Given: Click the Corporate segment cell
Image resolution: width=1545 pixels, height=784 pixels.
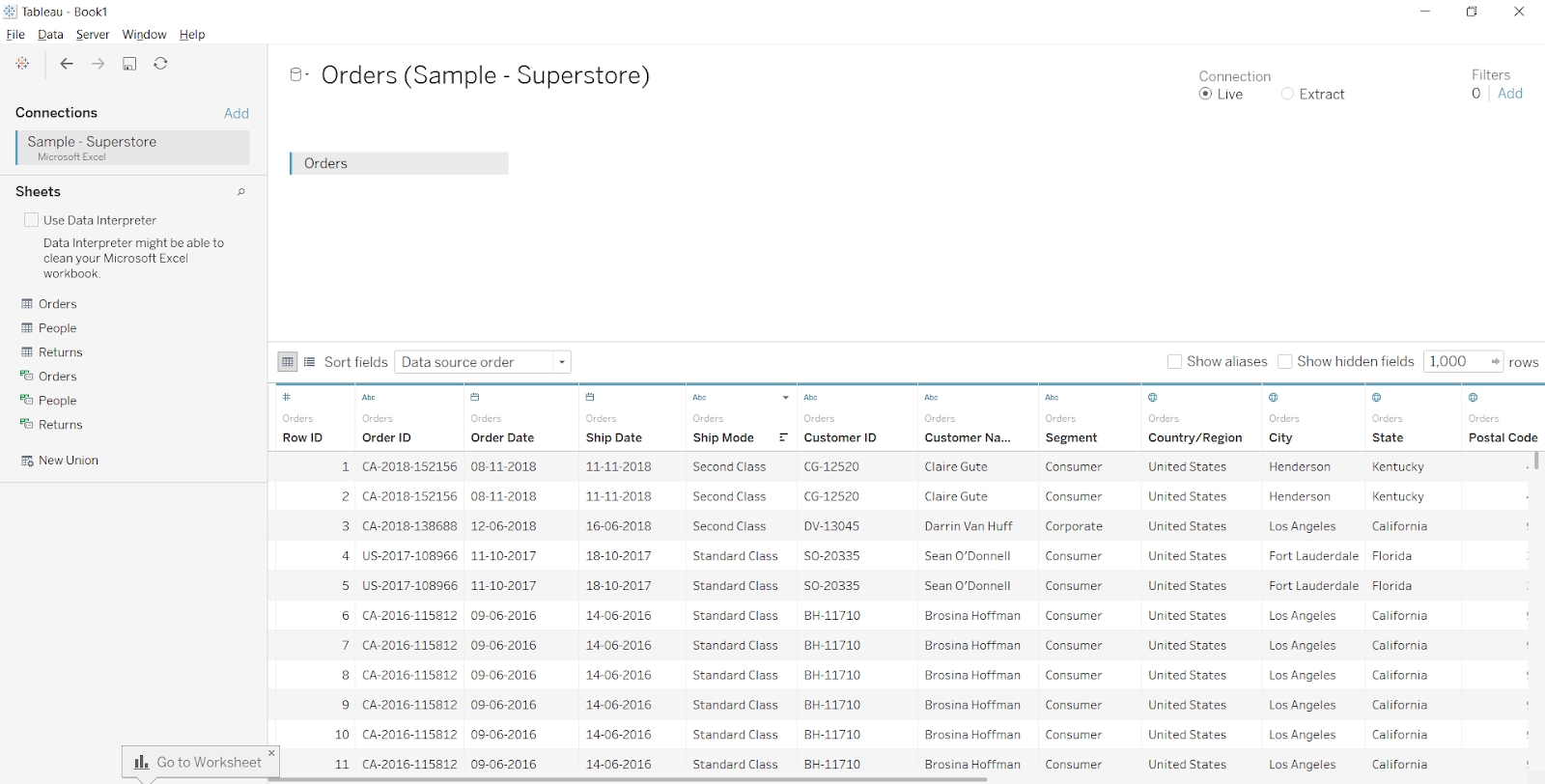Looking at the screenshot, I should 1074,526.
